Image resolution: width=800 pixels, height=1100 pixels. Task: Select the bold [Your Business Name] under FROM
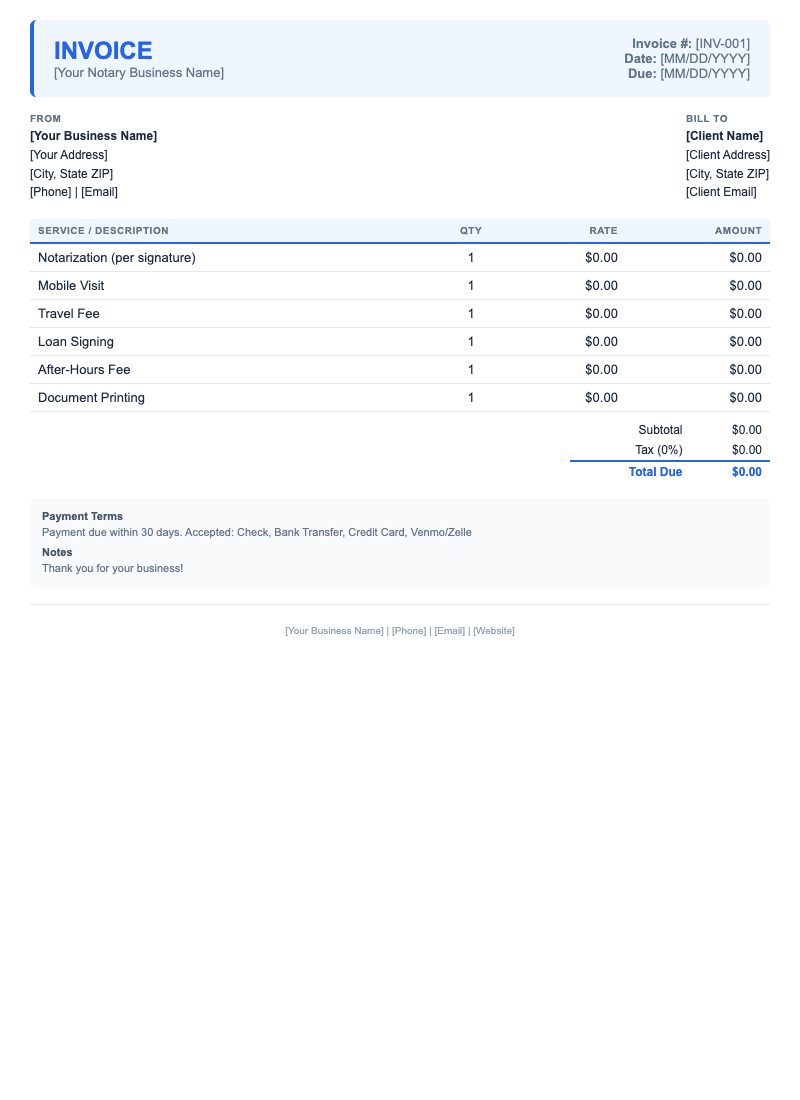[x=93, y=136]
